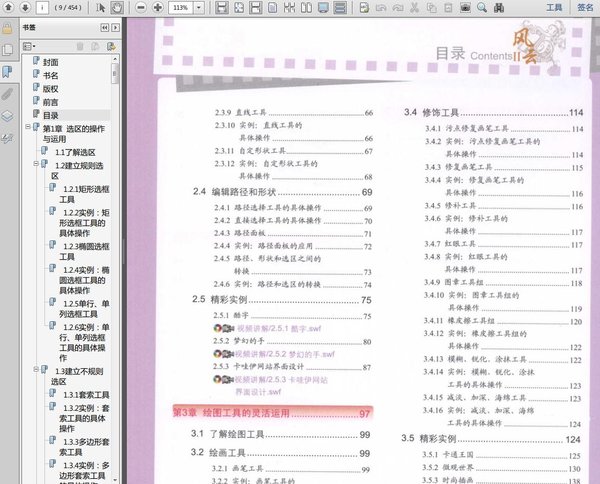Click 3.4 修饰工具 contents entry
The height and width of the screenshot is (484, 600).
[493, 112]
